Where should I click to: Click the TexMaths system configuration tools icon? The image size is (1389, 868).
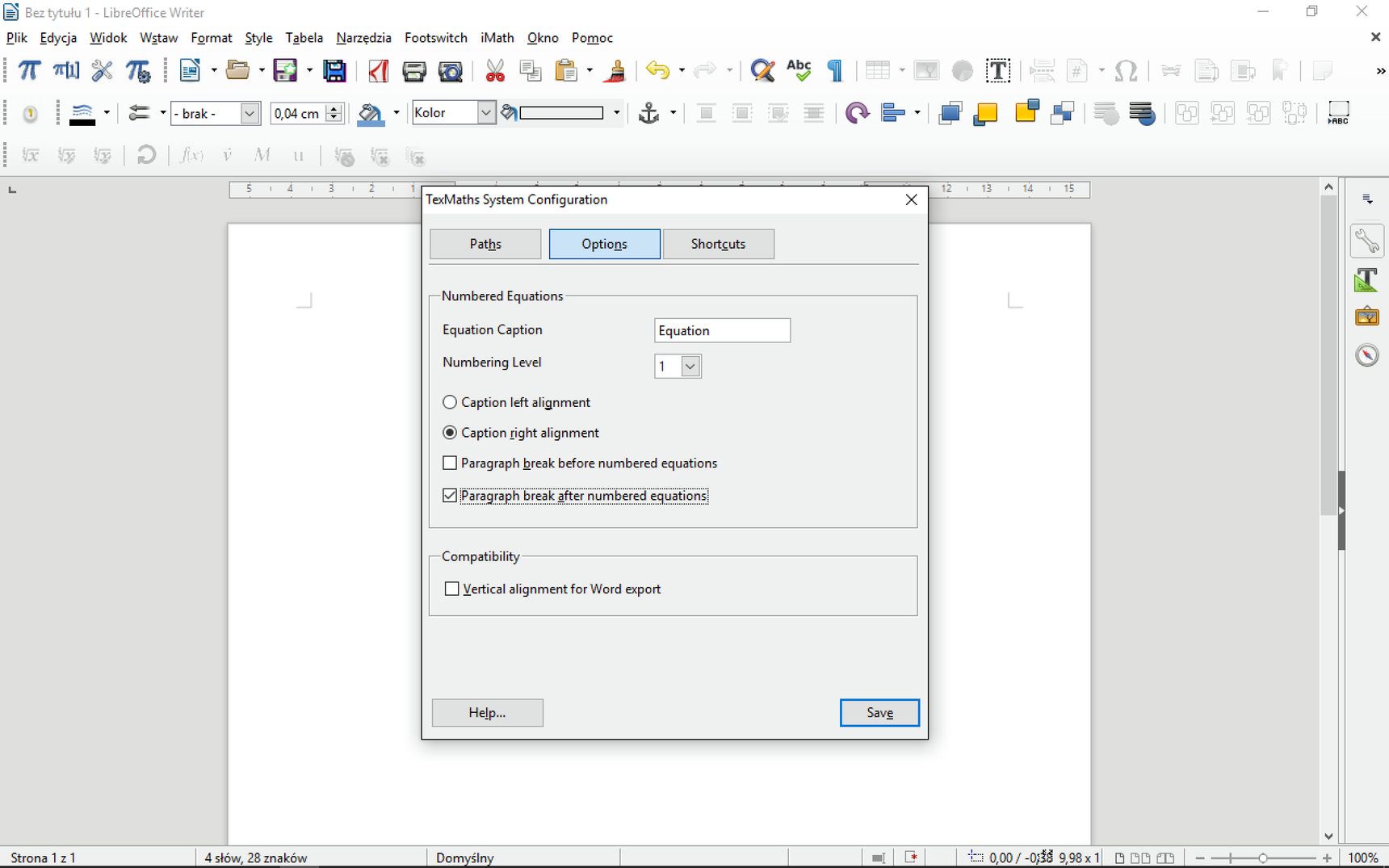pyautogui.click(x=102, y=71)
